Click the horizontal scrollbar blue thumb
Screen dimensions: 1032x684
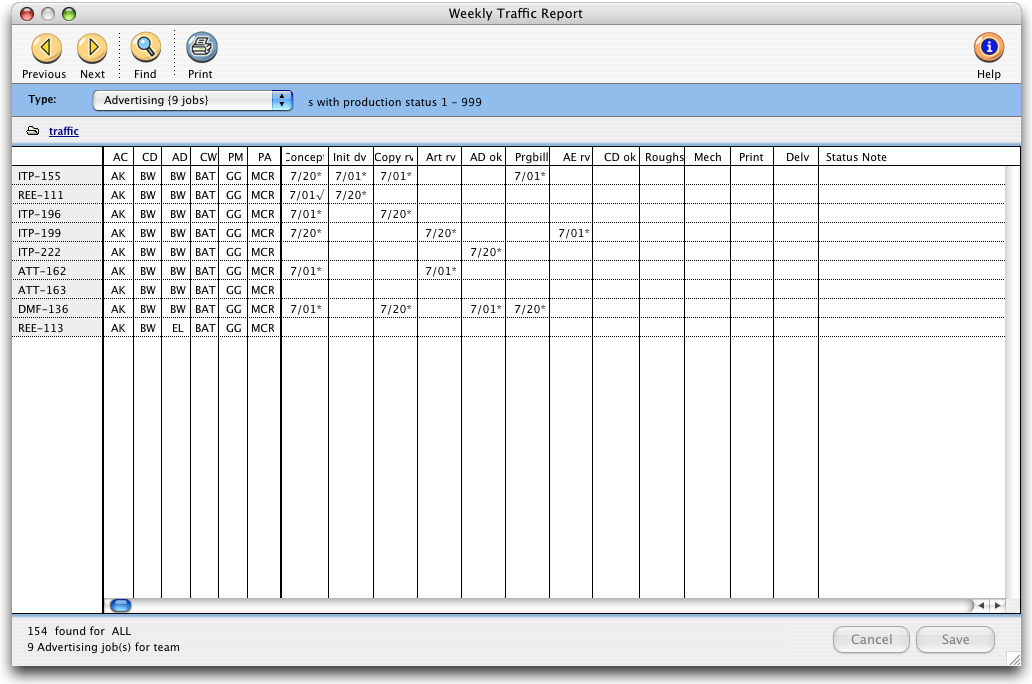pyautogui.click(x=121, y=605)
